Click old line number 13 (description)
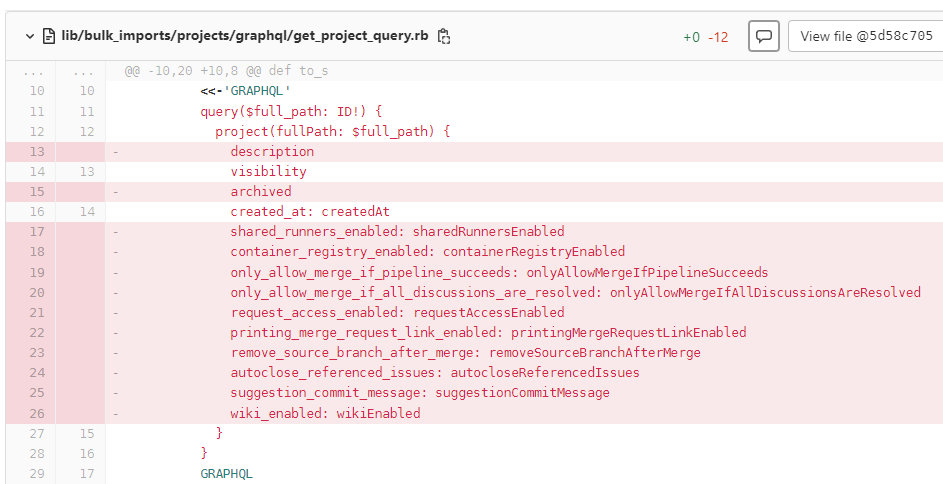The image size is (943, 484). tap(37, 152)
